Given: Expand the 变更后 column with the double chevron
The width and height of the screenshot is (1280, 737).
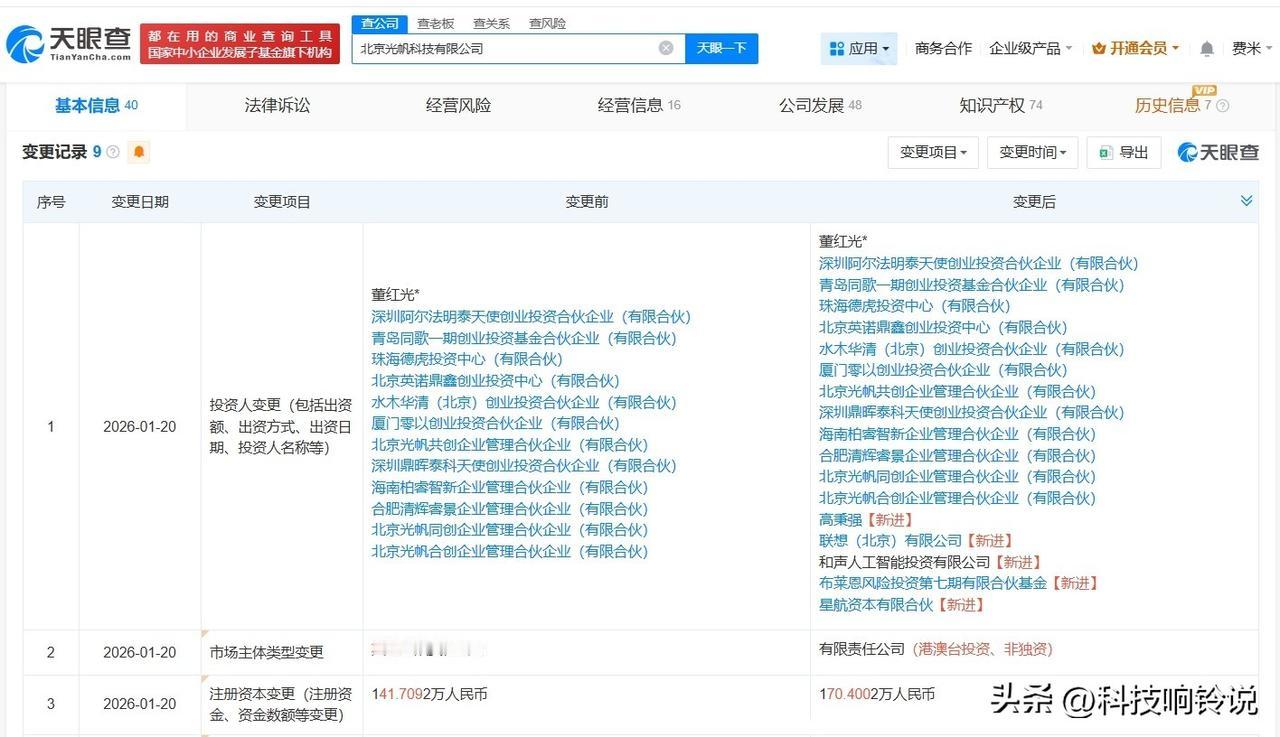Looking at the screenshot, I should tap(1246, 200).
